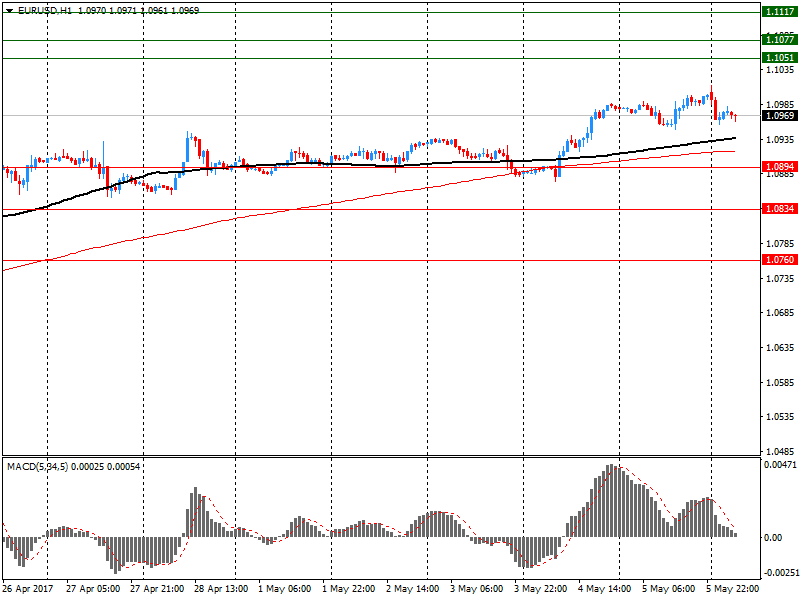
Task: Click the 5 May 22:00 time axis label
Action: (732, 589)
